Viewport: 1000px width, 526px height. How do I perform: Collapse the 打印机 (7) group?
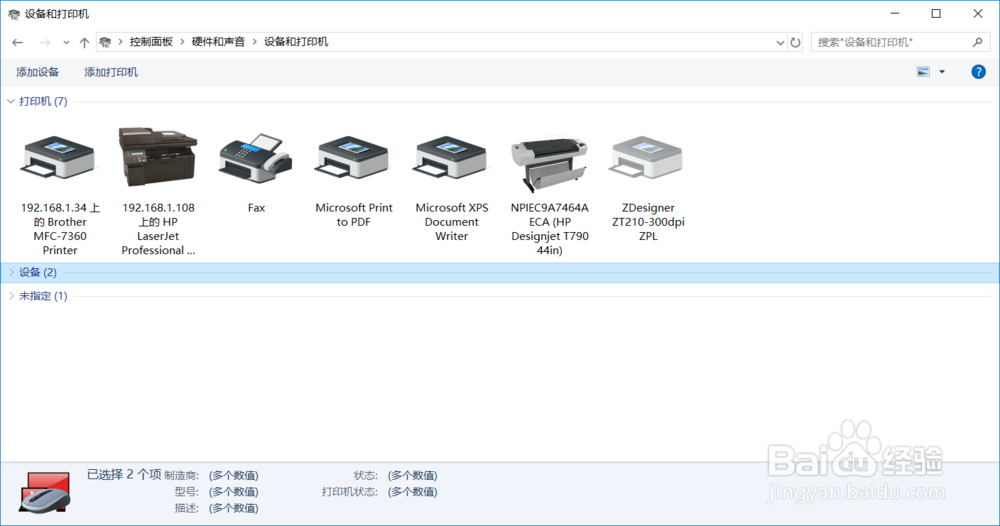click(x=11, y=101)
